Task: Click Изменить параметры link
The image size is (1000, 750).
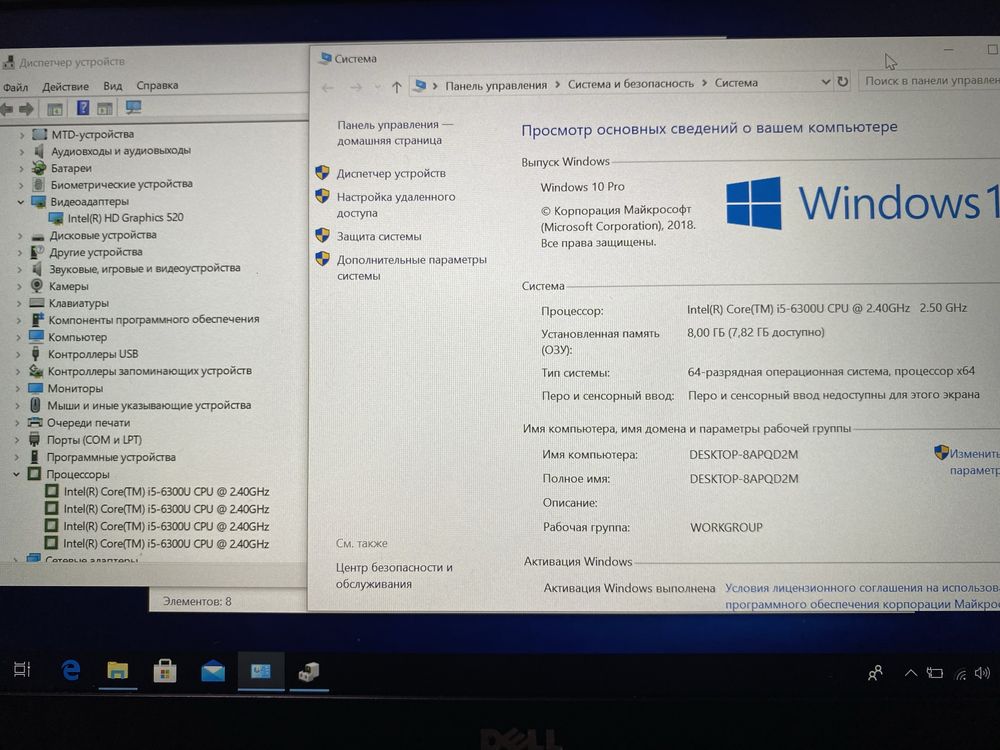Action: tap(974, 462)
